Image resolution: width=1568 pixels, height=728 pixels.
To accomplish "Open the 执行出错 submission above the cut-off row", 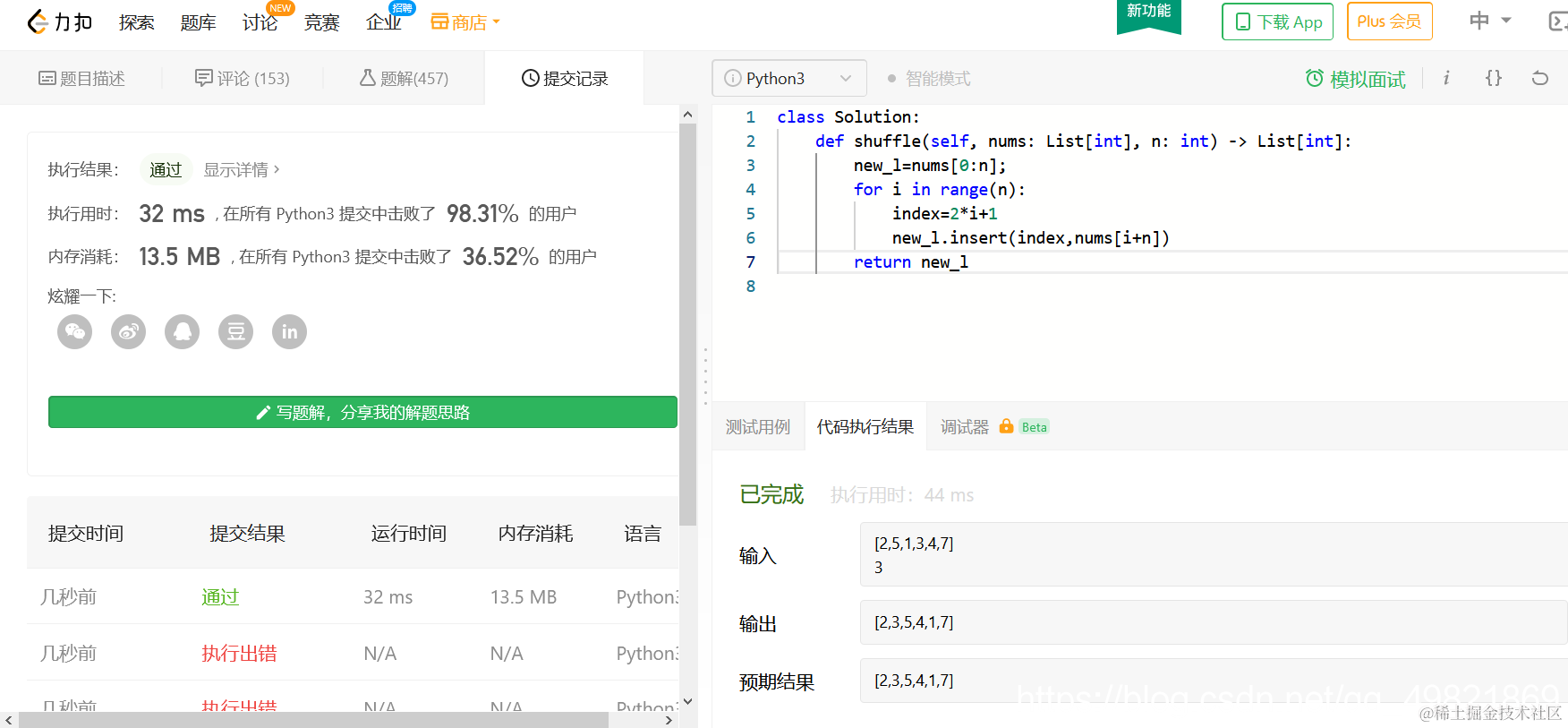I will click(239, 654).
